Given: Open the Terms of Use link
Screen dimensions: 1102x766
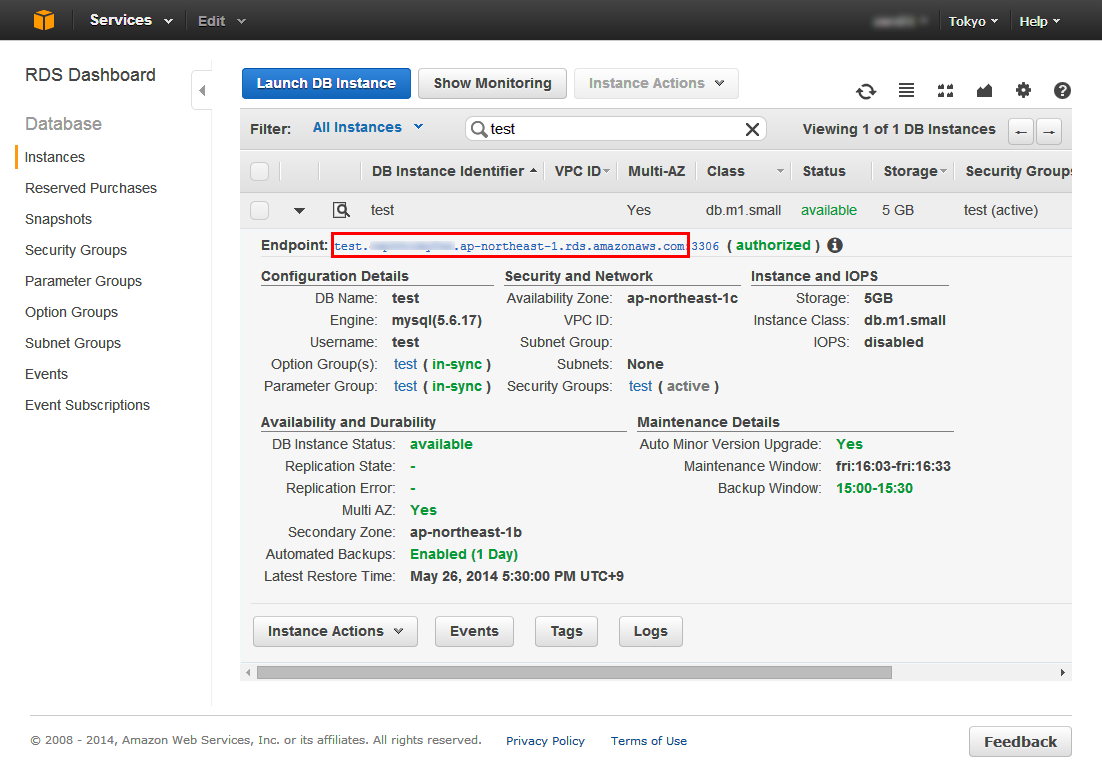Looking at the screenshot, I should pos(649,741).
